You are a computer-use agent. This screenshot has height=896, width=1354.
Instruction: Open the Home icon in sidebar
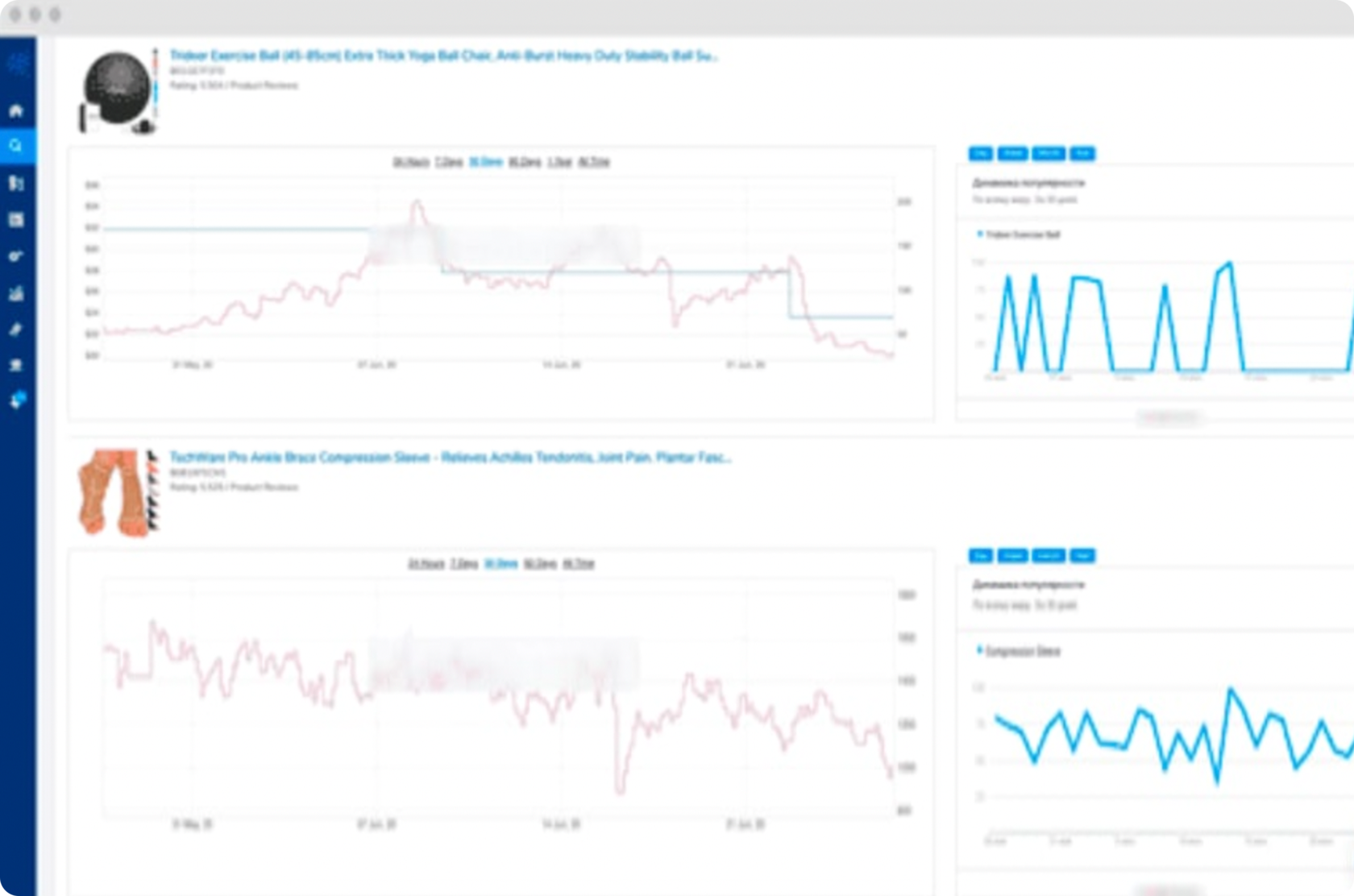coord(16,110)
